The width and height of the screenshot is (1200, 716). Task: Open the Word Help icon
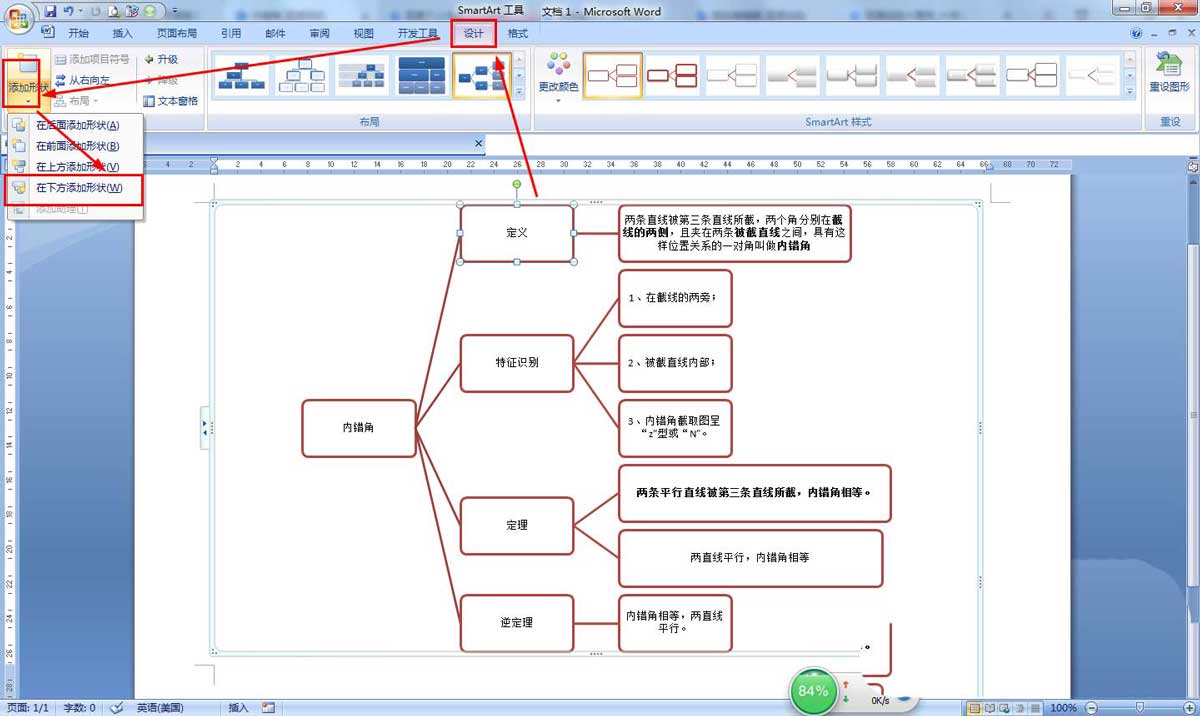click(x=1136, y=33)
